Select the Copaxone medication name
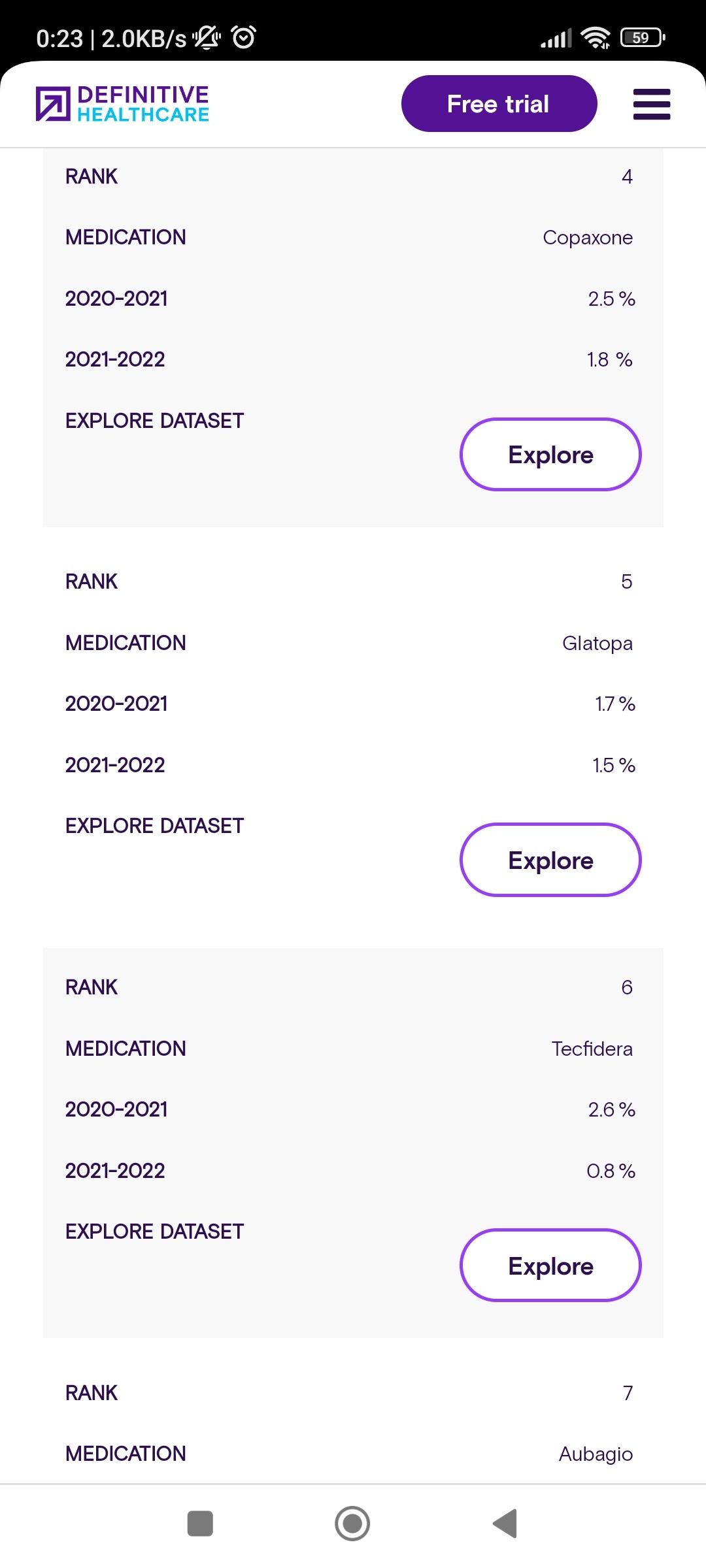 [587, 238]
